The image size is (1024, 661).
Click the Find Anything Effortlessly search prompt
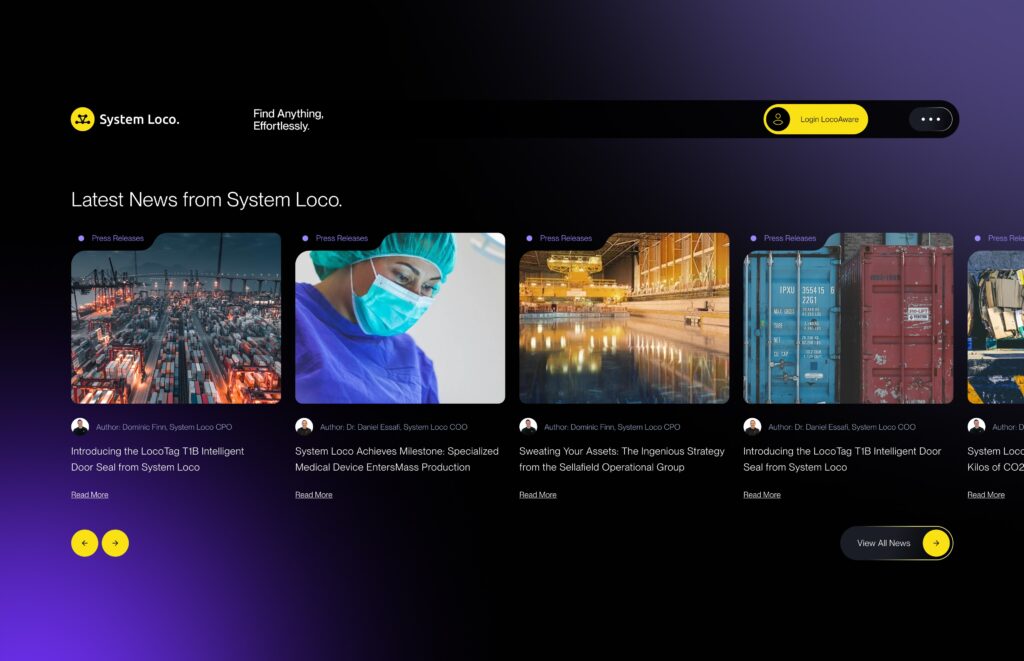point(288,119)
